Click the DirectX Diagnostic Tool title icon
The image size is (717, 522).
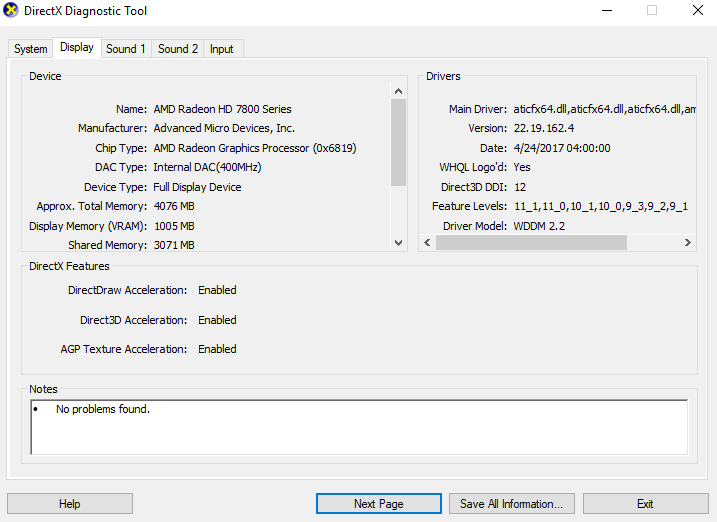[11, 10]
